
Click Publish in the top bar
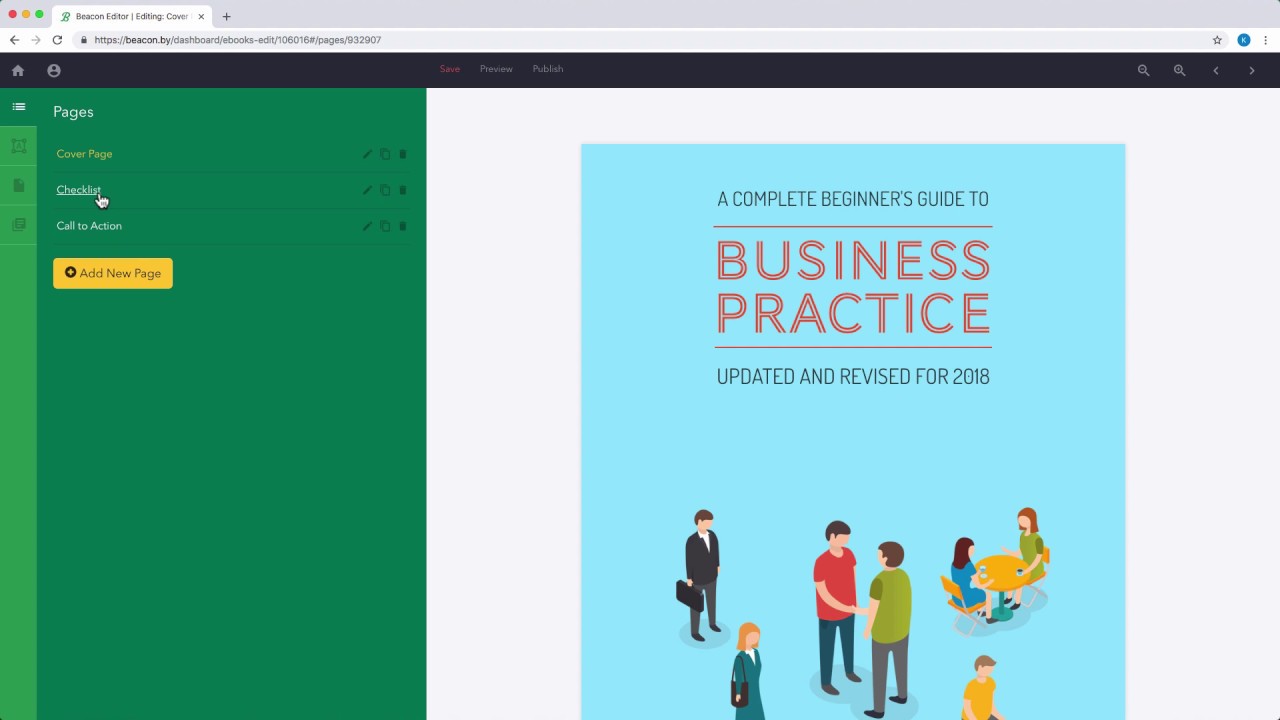point(548,69)
